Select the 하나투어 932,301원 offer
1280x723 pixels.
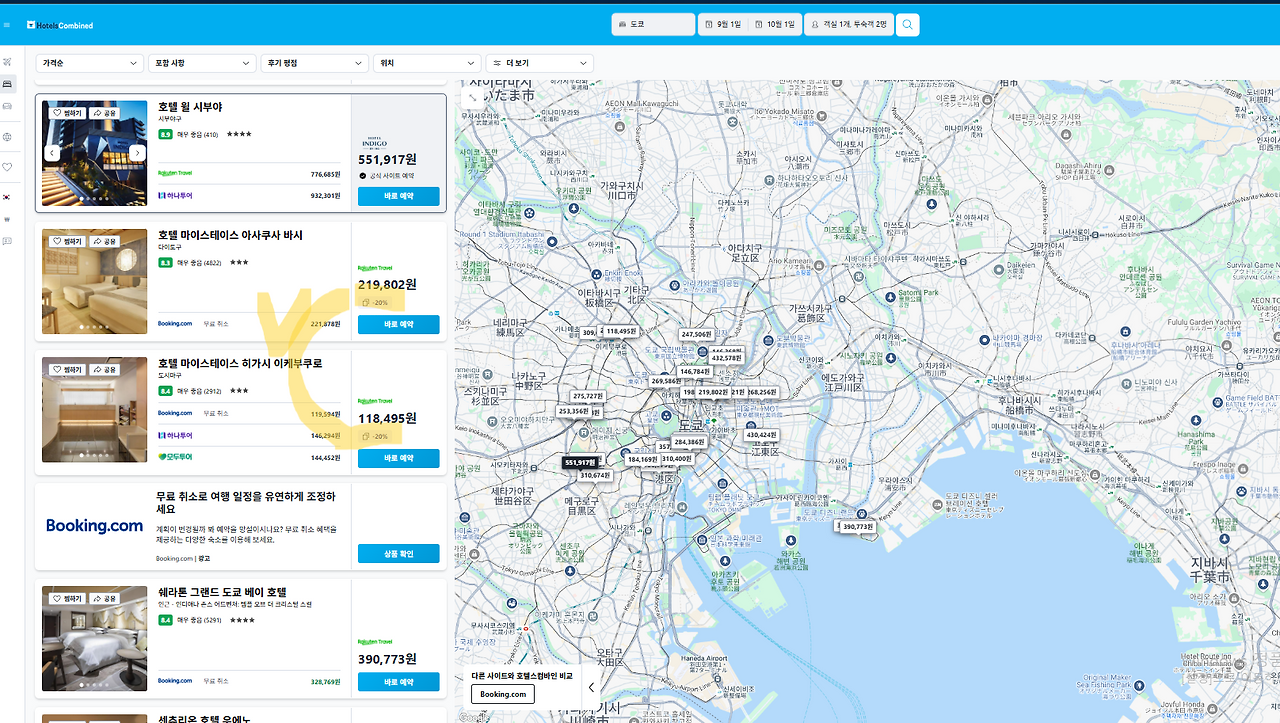249,196
